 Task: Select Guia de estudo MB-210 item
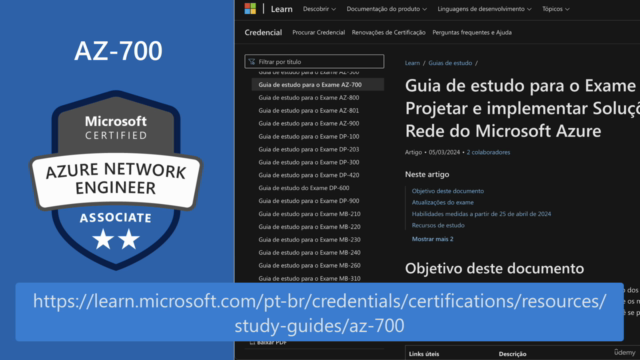coord(309,214)
